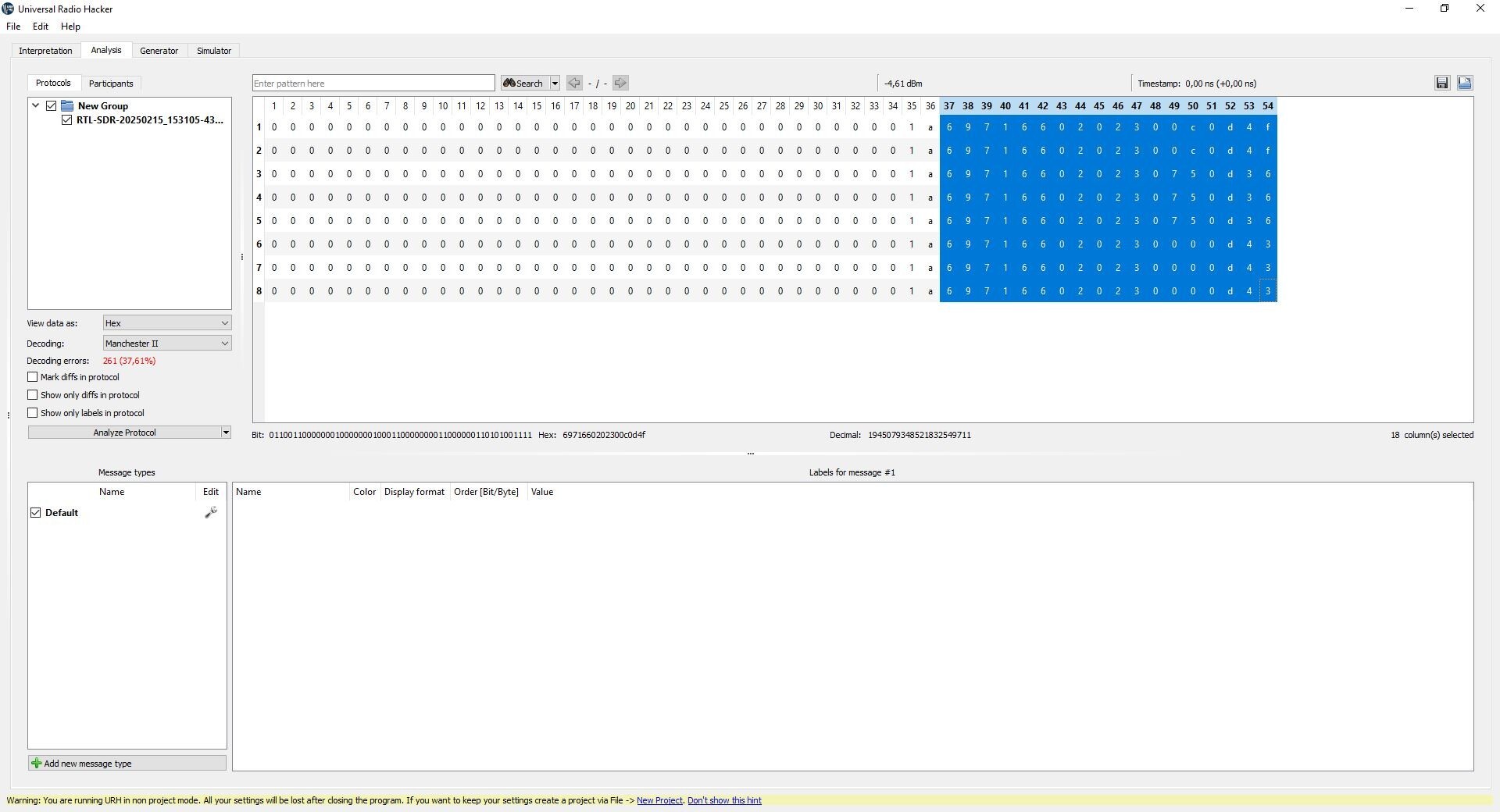Click the Timestamp 0,00 ns readout
The width and height of the screenshot is (1500, 812).
pyautogui.click(x=1197, y=84)
